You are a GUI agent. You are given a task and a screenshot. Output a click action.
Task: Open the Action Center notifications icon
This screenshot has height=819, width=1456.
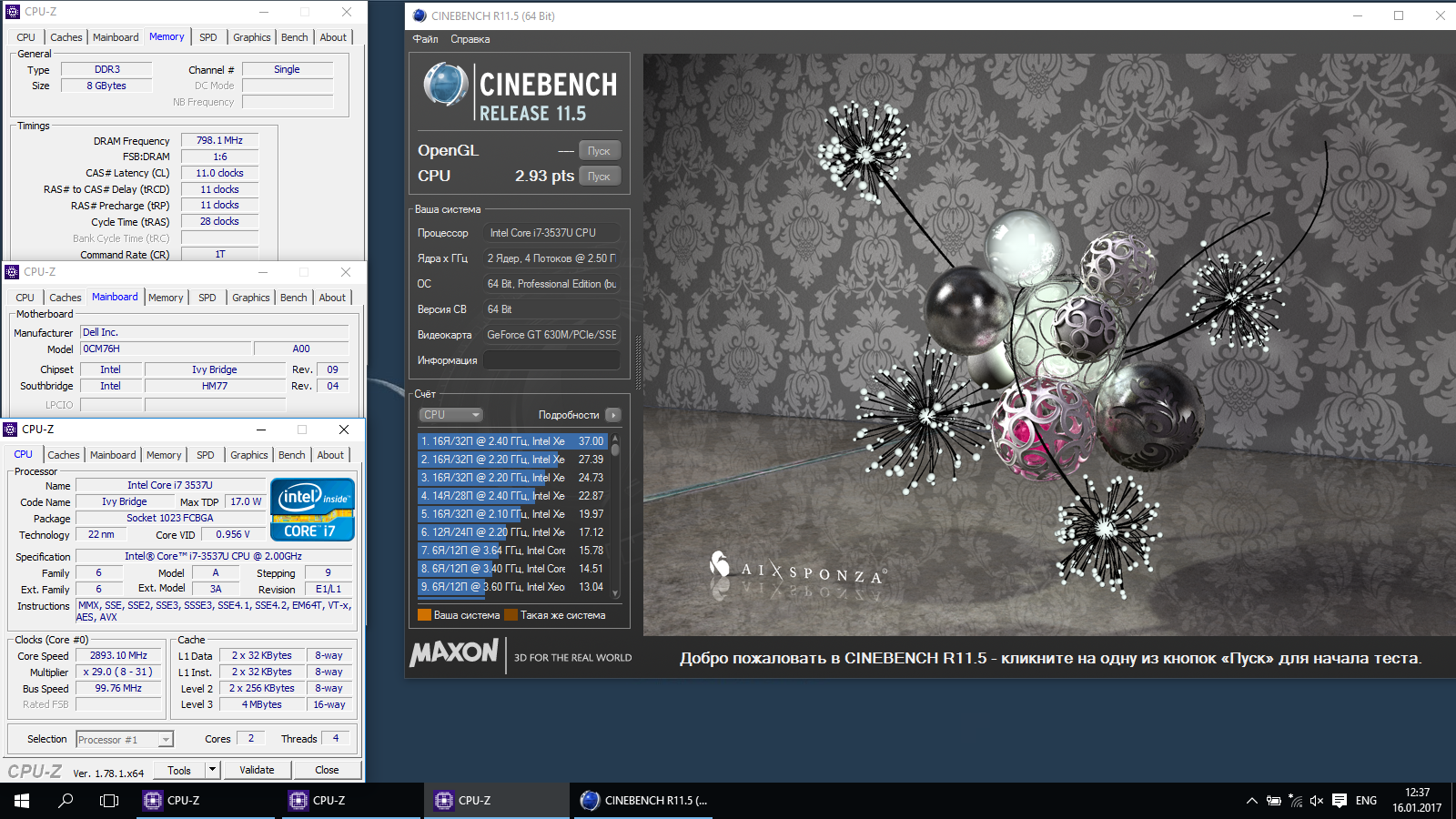1340,801
